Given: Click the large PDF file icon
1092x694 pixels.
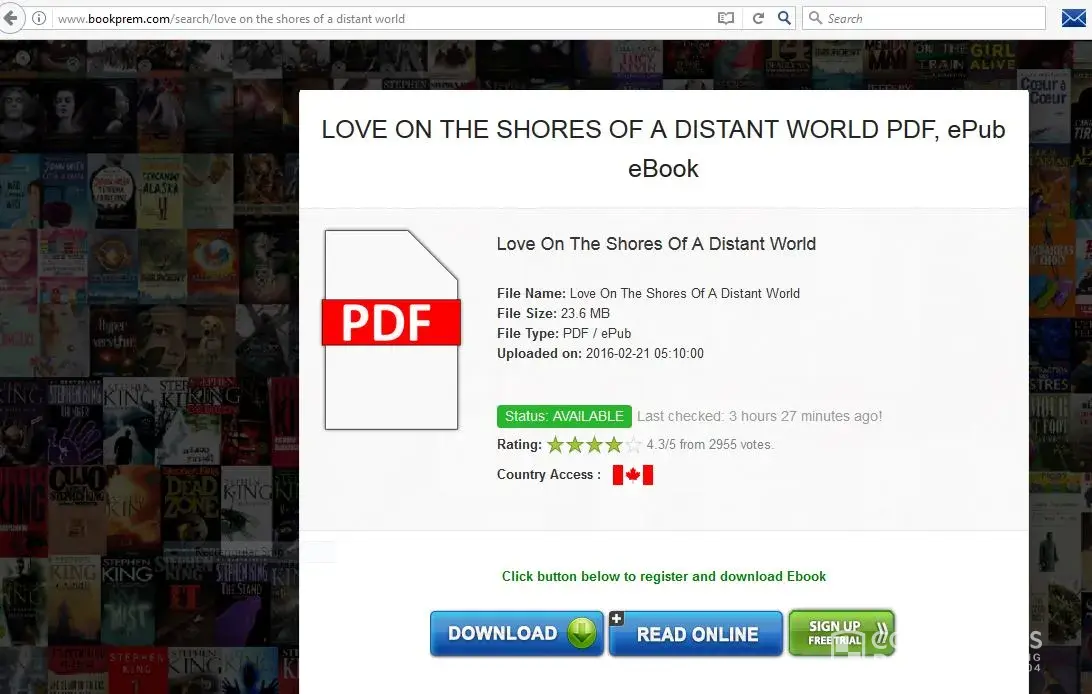Looking at the screenshot, I should 391,329.
